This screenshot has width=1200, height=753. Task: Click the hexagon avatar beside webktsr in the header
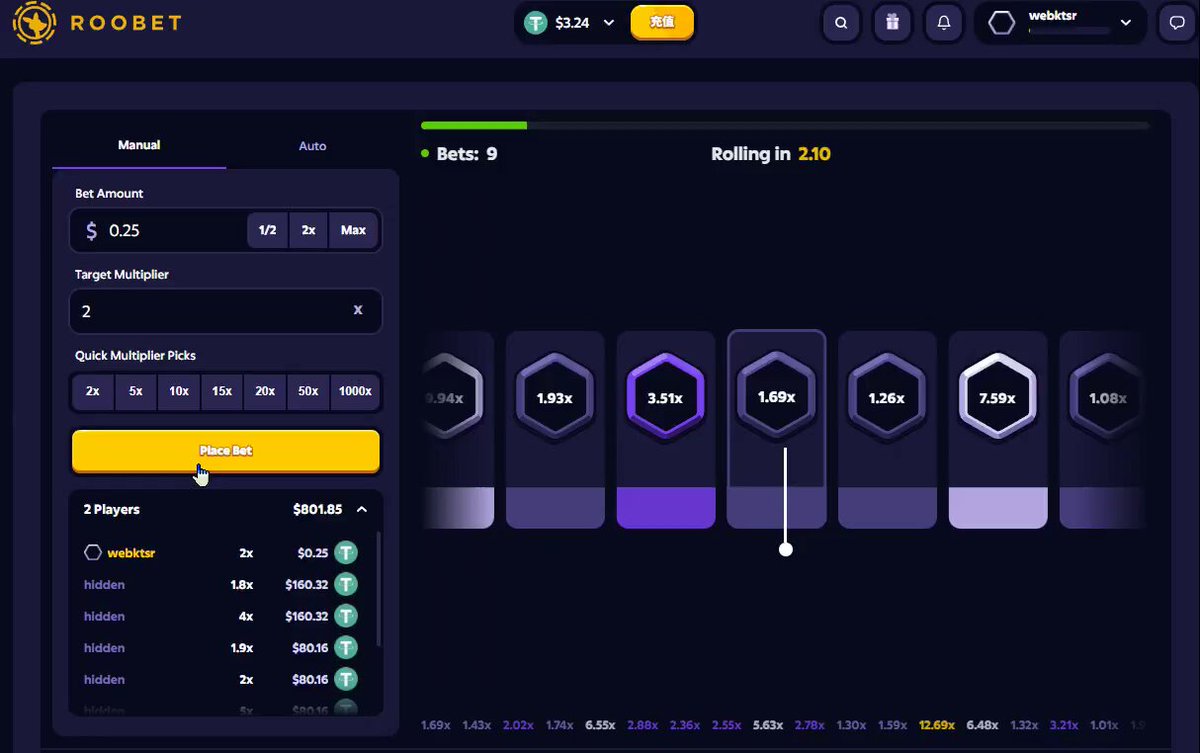coord(1001,24)
